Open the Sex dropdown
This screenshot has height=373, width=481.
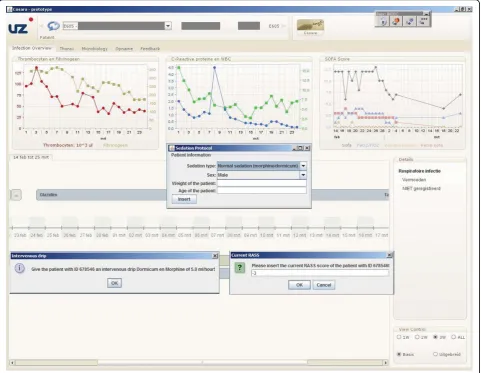coord(303,175)
